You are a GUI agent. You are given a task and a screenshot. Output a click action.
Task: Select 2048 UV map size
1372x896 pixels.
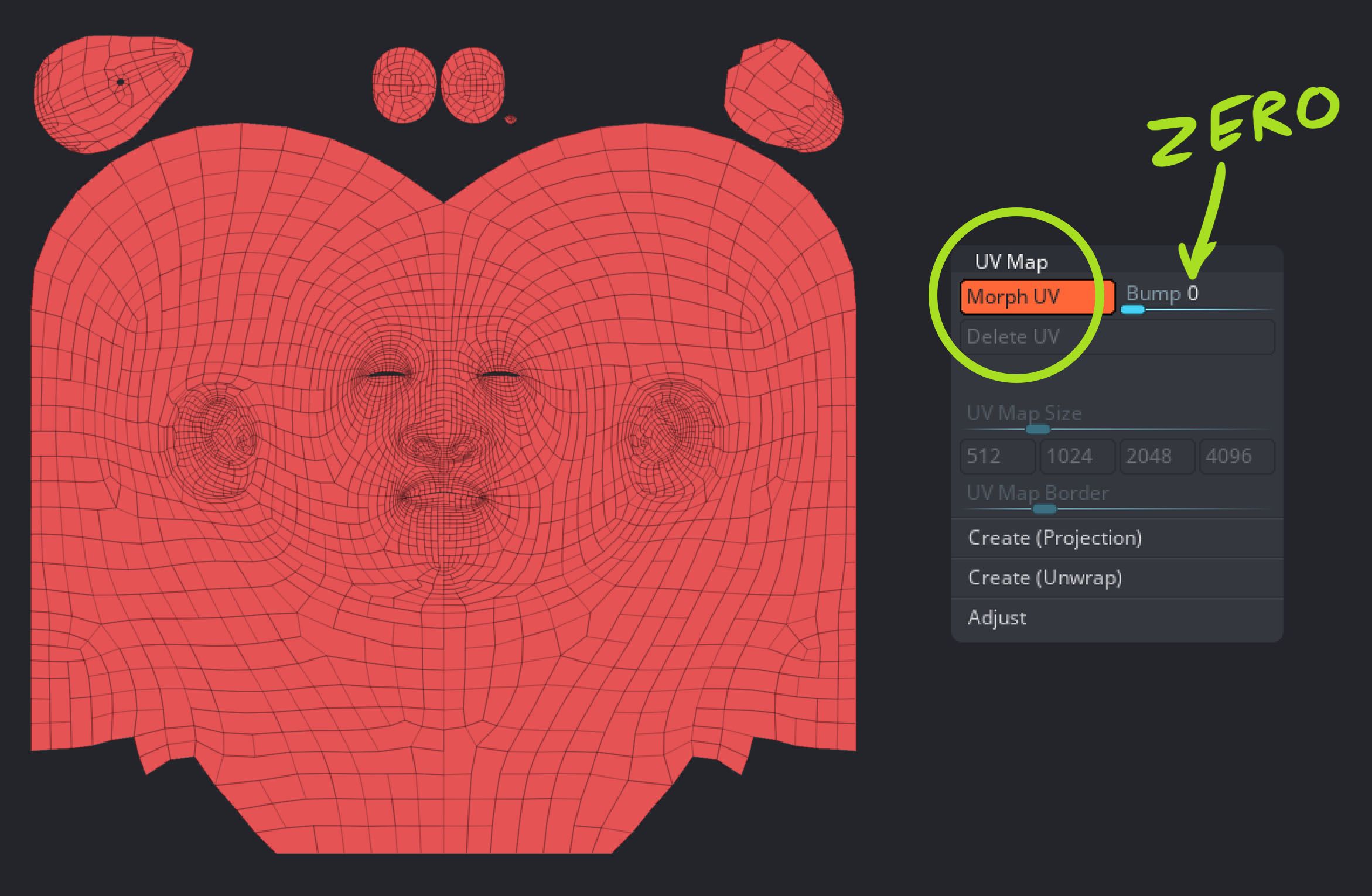[x=1156, y=456]
